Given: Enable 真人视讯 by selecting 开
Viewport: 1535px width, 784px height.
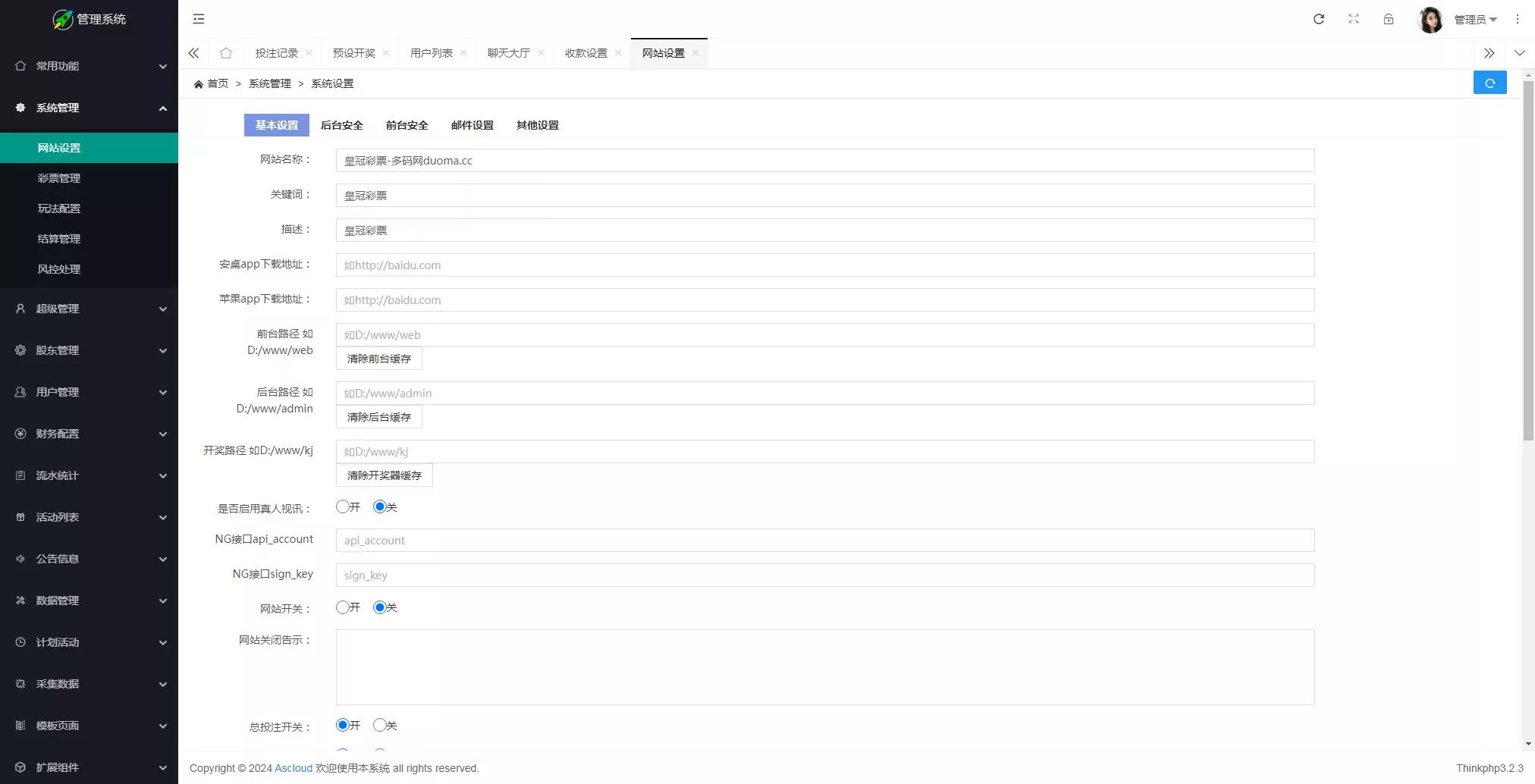Looking at the screenshot, I should pyautogui.click(x=342, y=506).
